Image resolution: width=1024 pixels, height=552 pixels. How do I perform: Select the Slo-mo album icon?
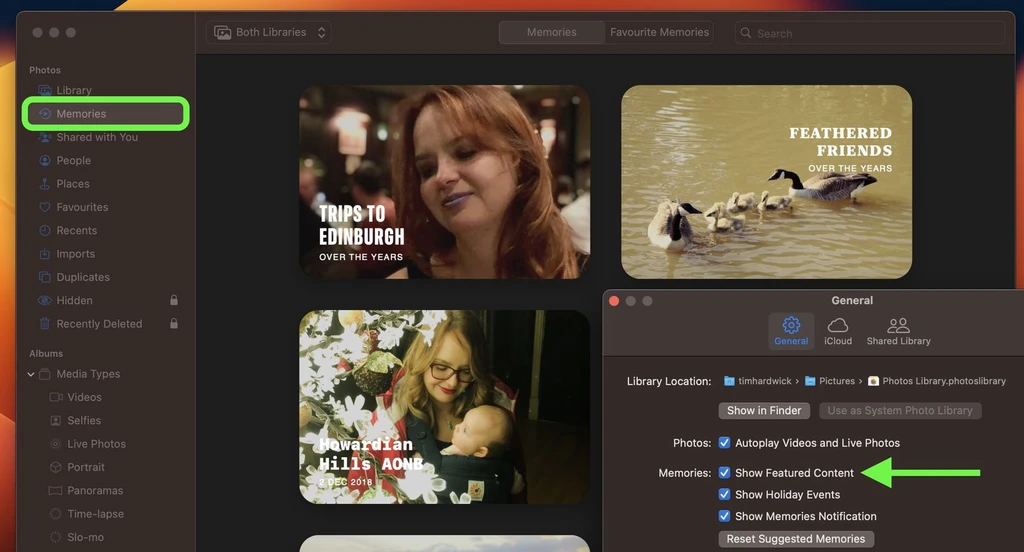[56, 537]
